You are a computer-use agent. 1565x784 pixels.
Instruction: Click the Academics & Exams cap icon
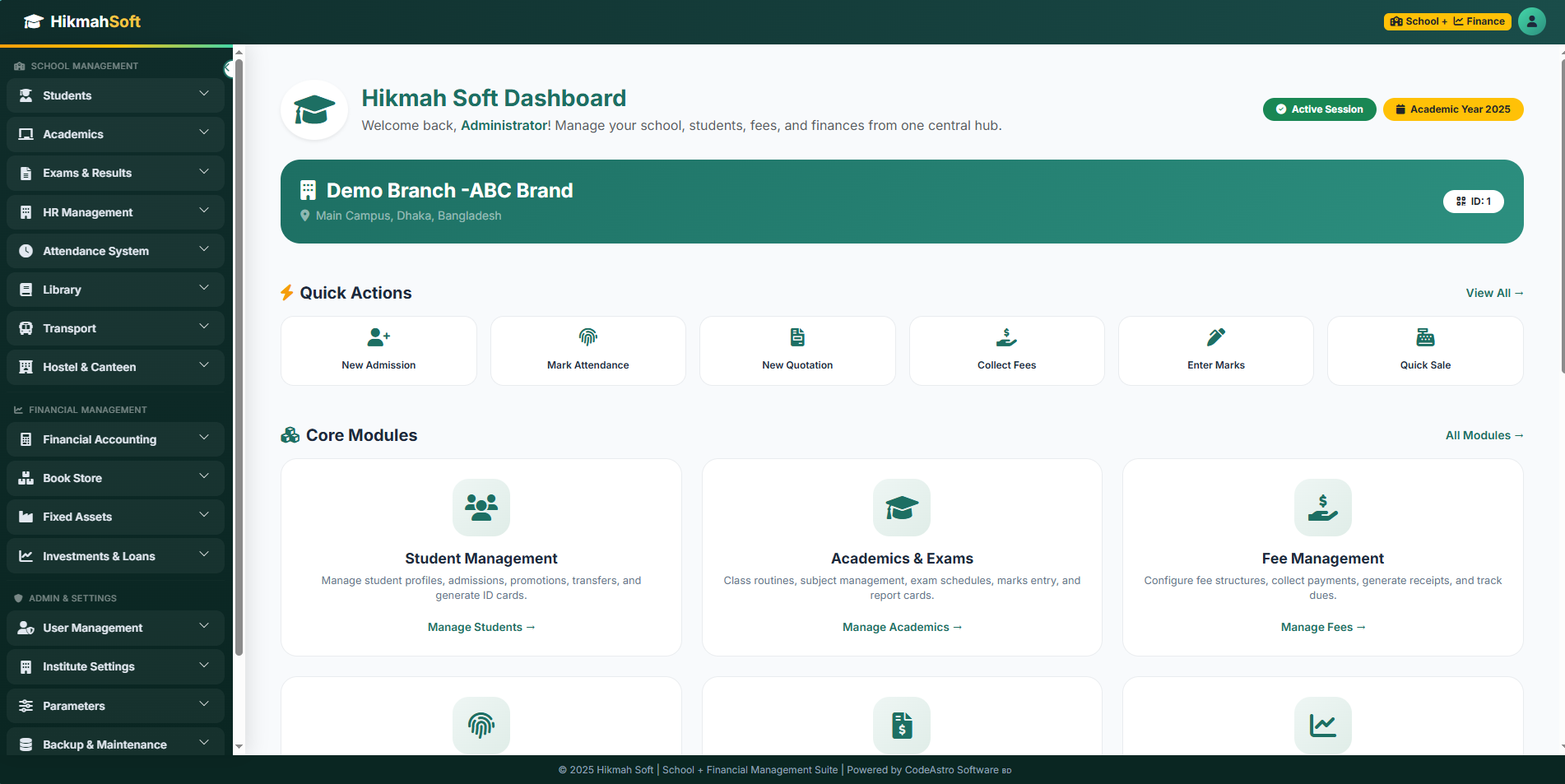click(902, 508)
